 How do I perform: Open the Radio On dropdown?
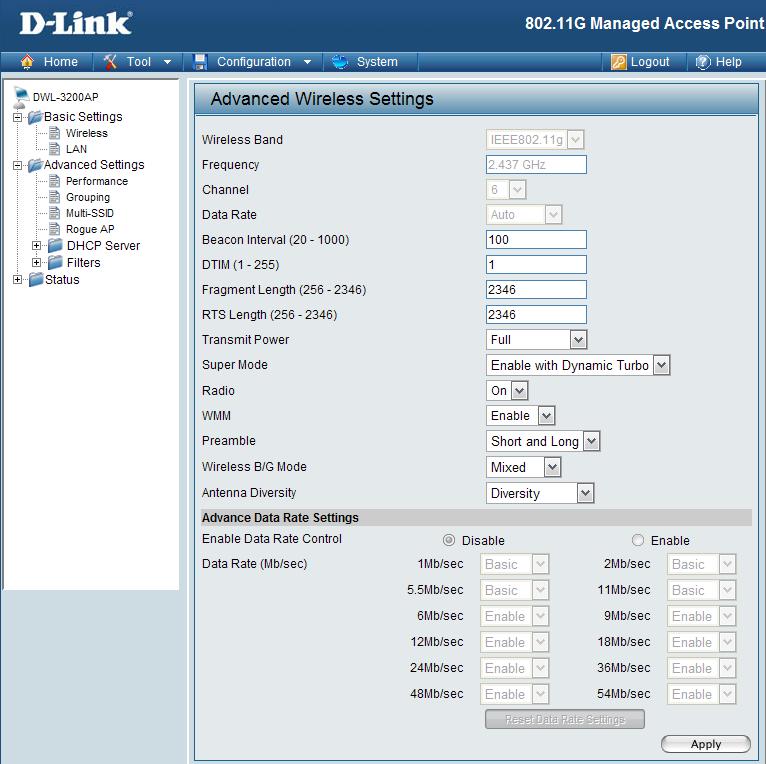[x=507, y=390]
